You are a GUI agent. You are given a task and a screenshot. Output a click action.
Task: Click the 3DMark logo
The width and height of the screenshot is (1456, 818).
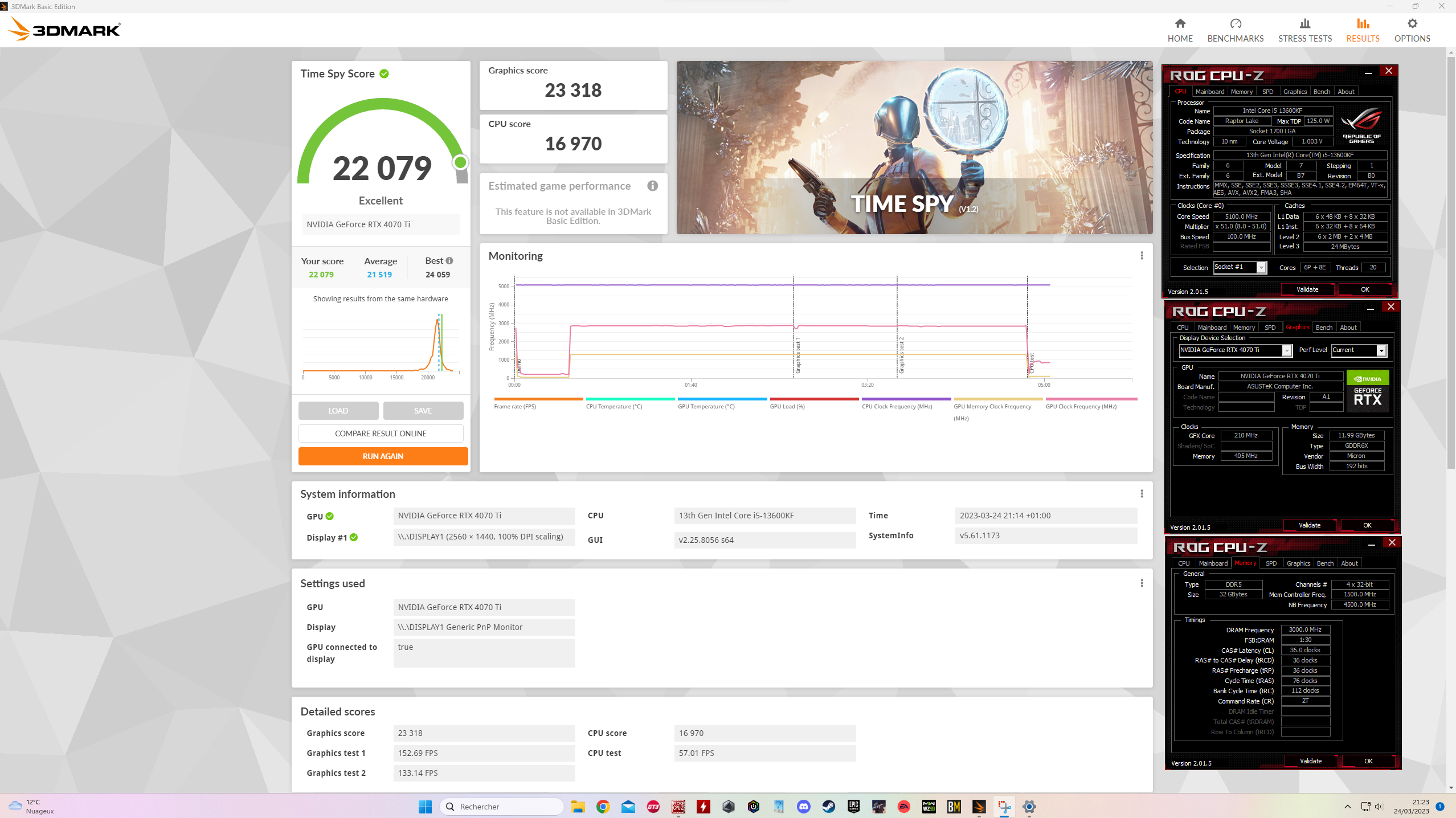click(x=64, y=29)
